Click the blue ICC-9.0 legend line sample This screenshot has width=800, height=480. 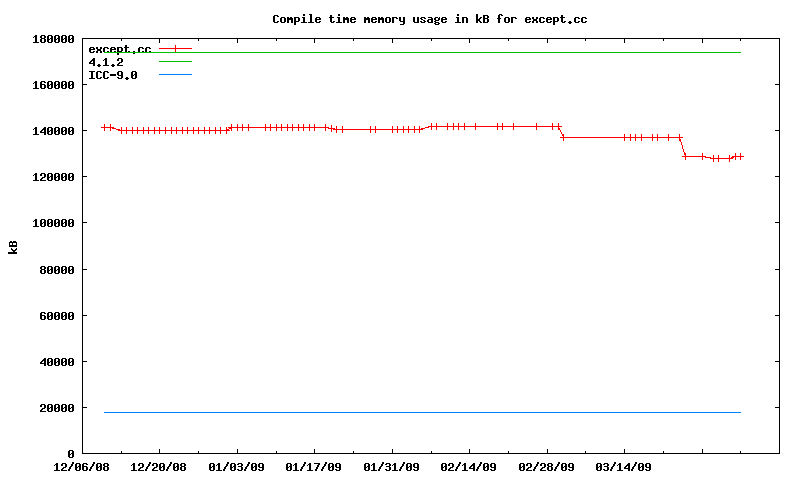coord(175,75)
